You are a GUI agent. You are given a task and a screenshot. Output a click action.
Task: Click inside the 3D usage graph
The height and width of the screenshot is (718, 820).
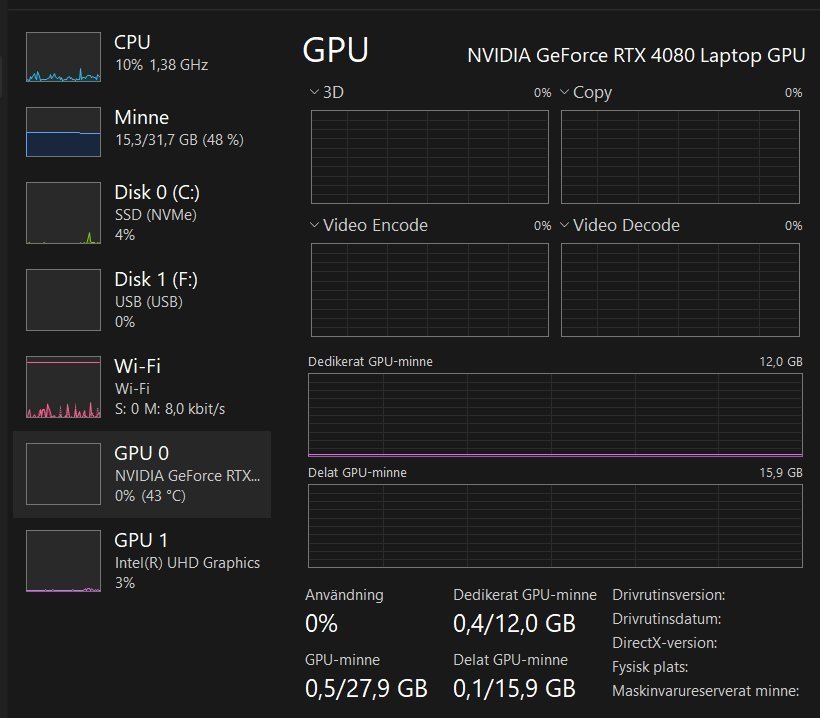(x=430, y=156)
